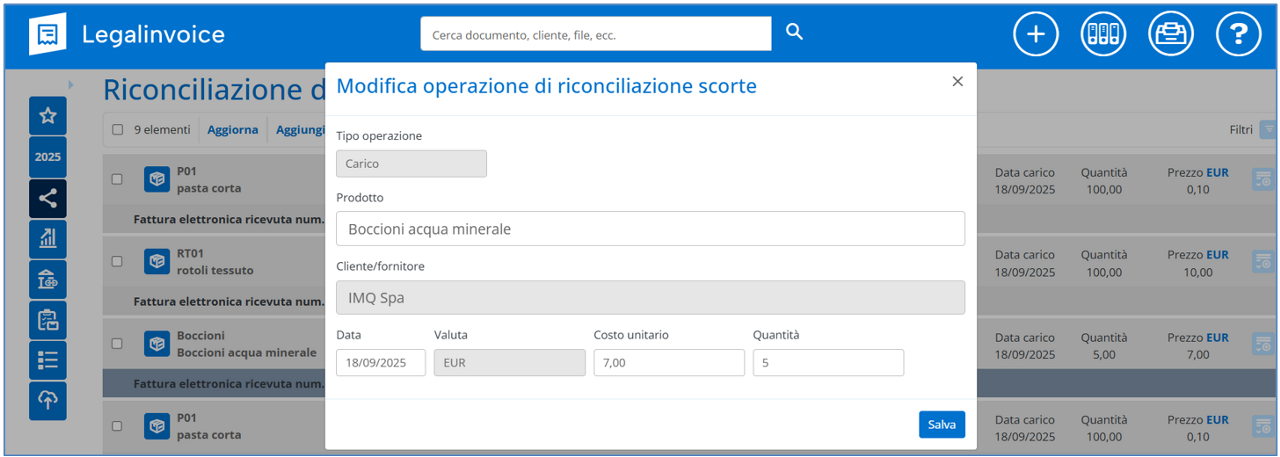
Task: Open the 2025 year selector in sidebar
Action: pyautogui.click(x=48, y=157)
